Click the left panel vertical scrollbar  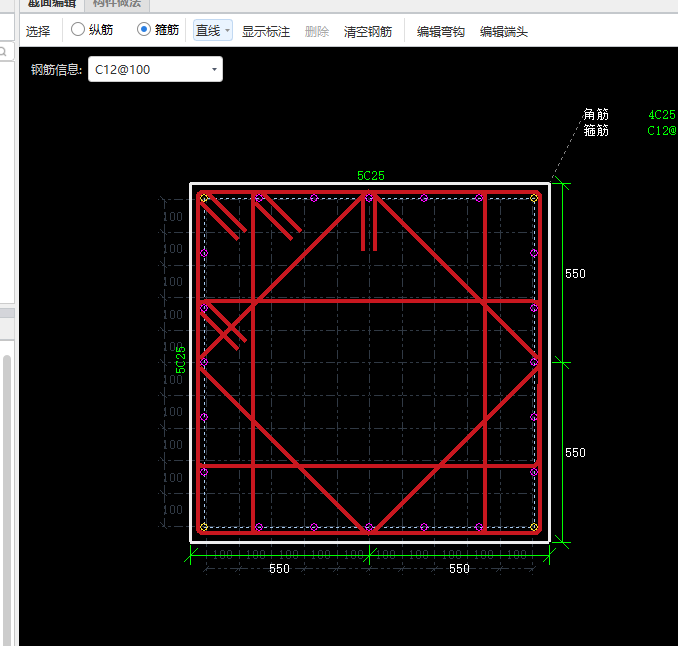tap(7, 499)
